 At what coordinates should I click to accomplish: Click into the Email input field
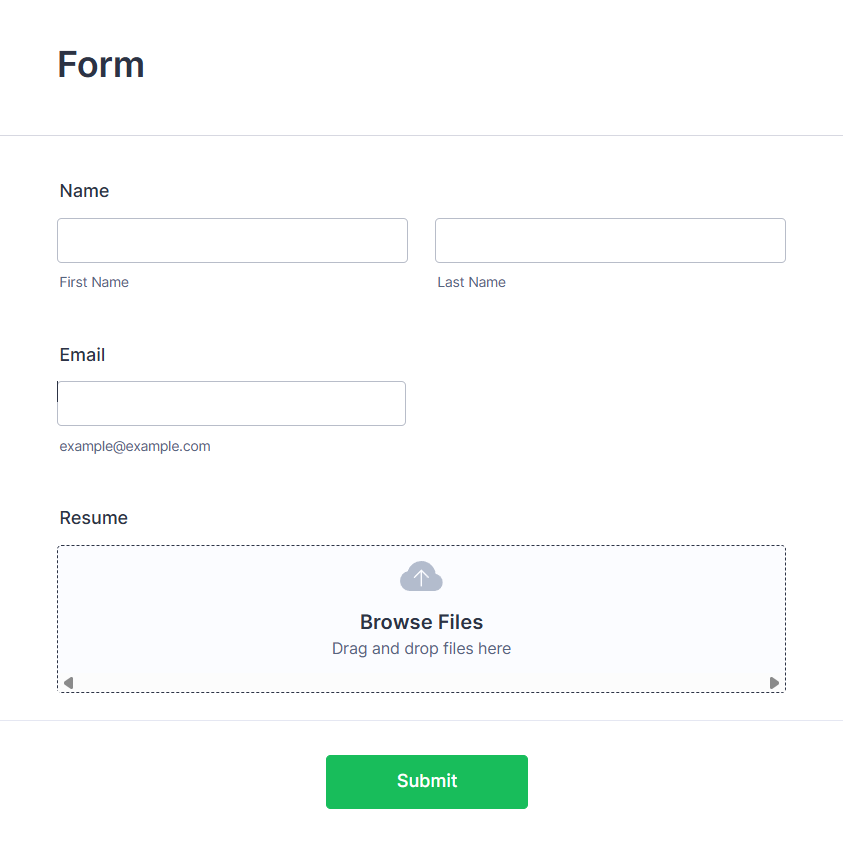[232, 404]
